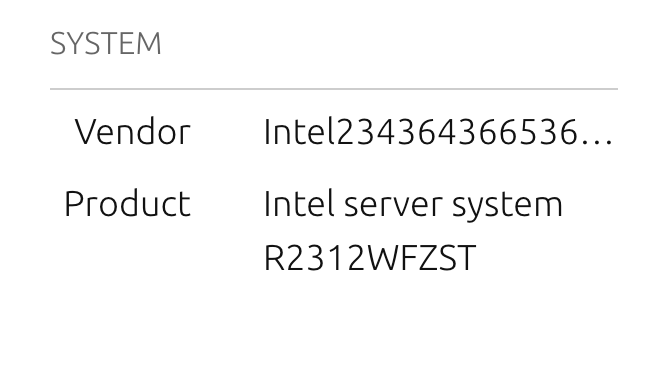
Task: Select the Intel server system product text
Action: coord(413,205)
